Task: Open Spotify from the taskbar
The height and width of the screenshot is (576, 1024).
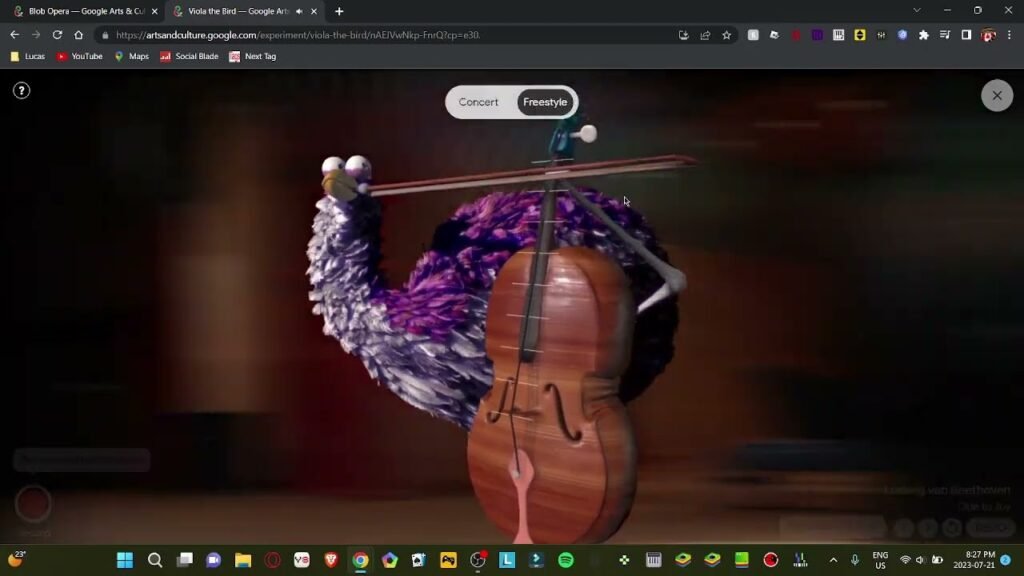Action: pyautogui.click(x=565, y=560)
